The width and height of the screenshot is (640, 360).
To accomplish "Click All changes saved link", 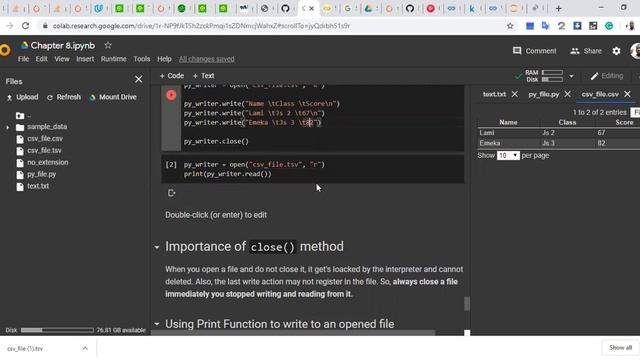I will coord(207,59).
